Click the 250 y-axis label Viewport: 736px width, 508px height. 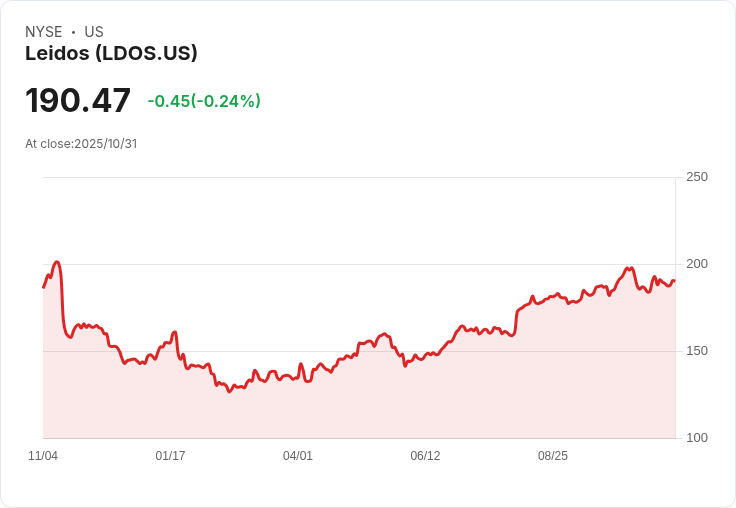pos(697,177)
